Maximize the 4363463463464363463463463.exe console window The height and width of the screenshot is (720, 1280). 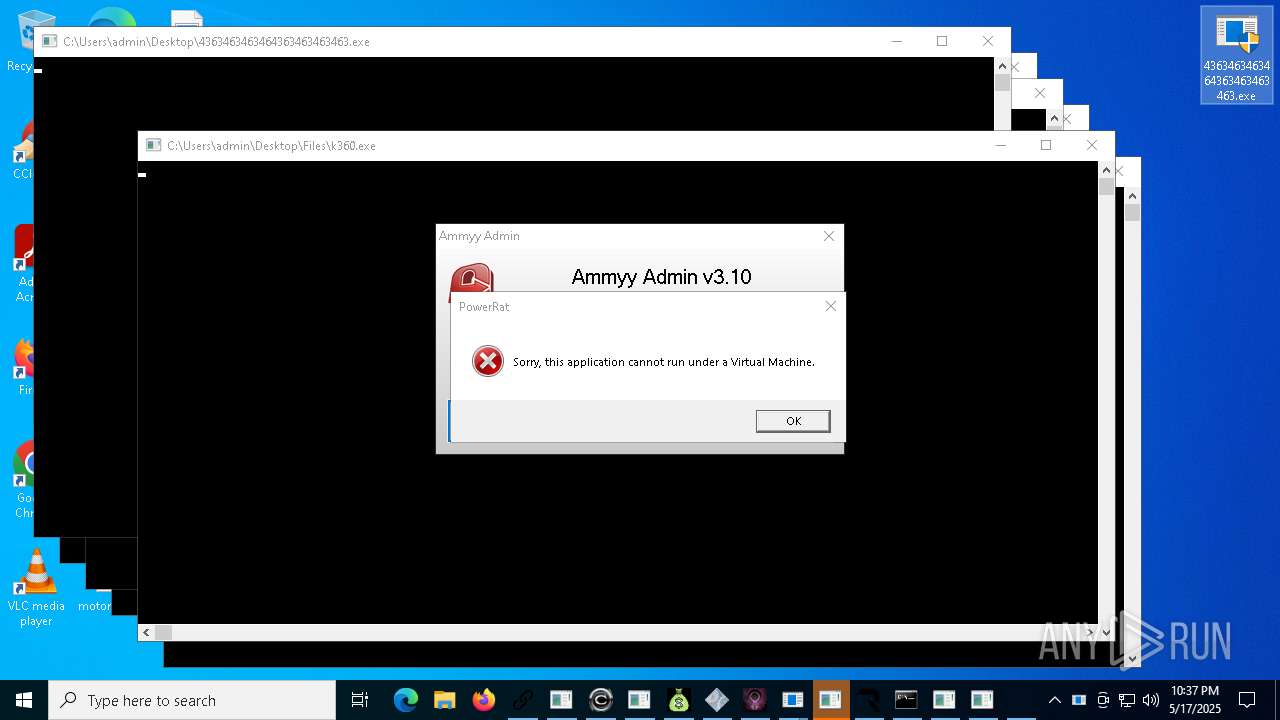[x=942, y=41]
